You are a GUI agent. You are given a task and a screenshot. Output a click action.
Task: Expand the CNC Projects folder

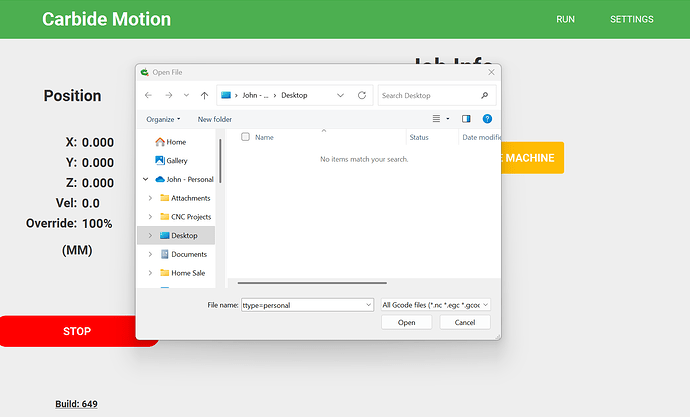coord(150,217)
